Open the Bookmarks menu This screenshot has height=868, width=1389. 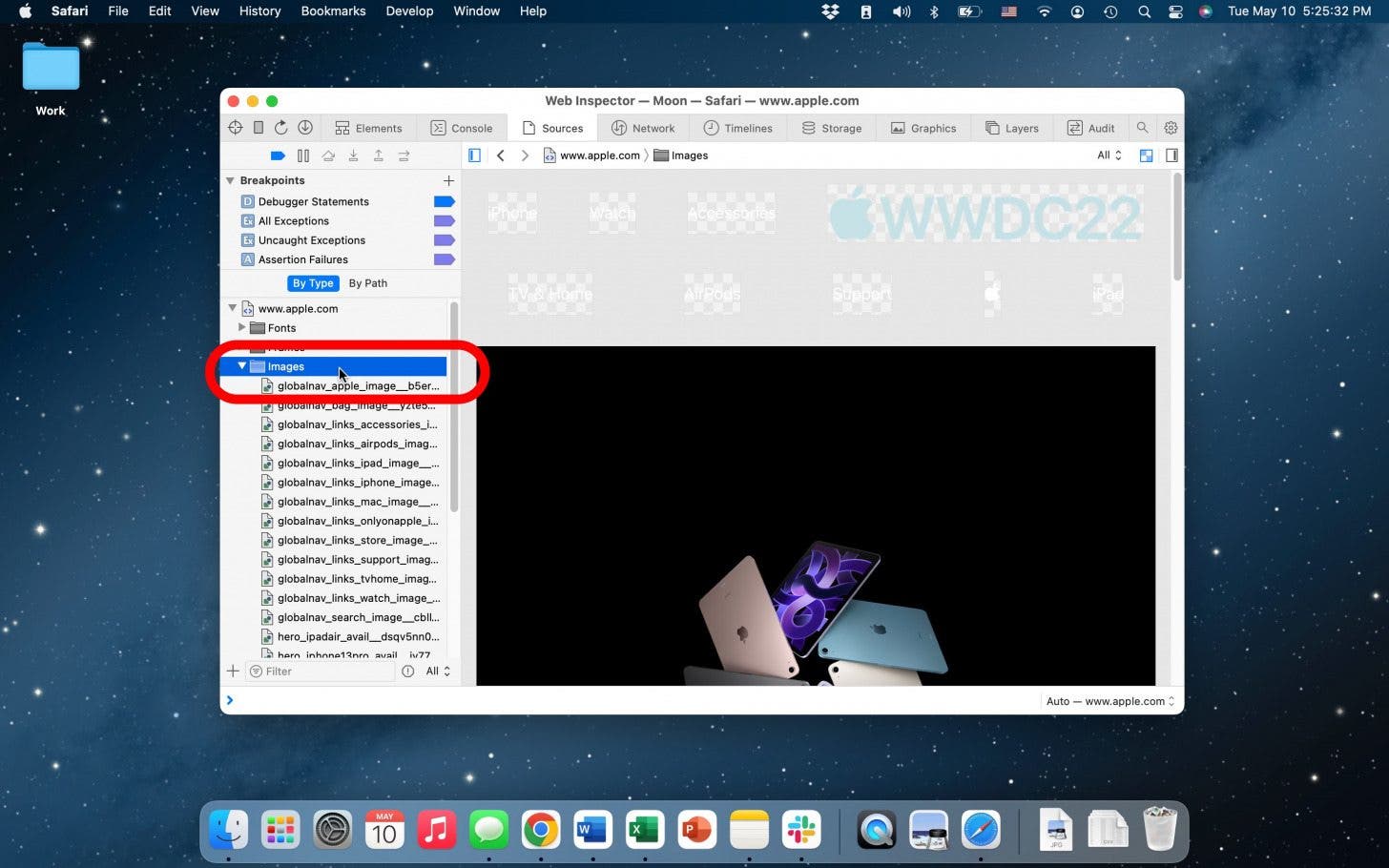click(x=333, y=11)
